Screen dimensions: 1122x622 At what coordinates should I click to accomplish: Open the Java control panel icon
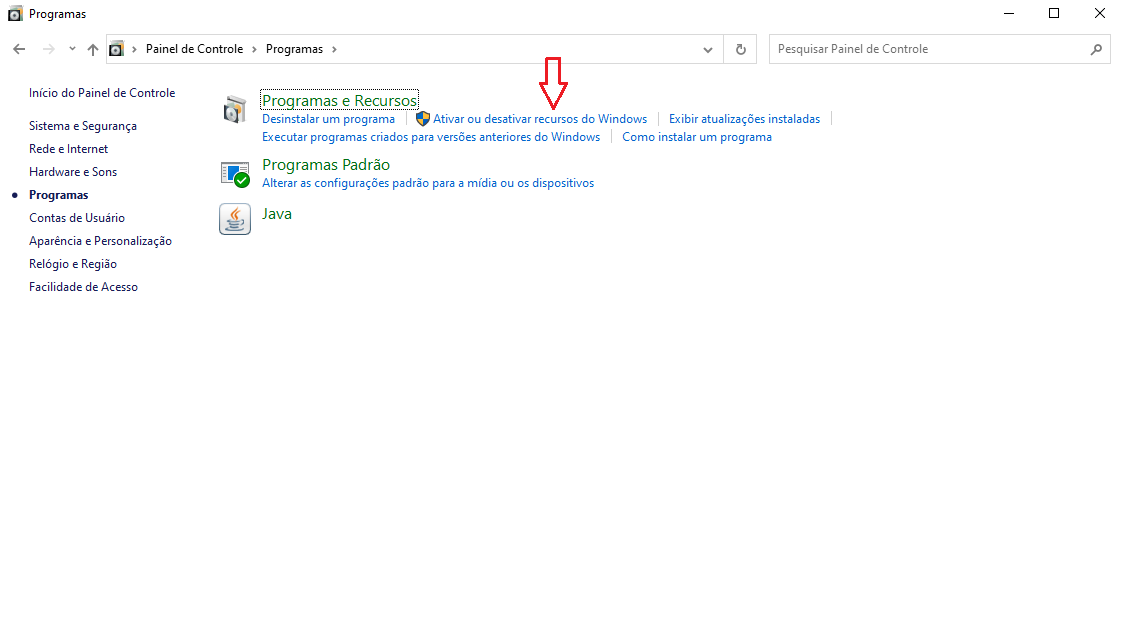click(234, 219)
